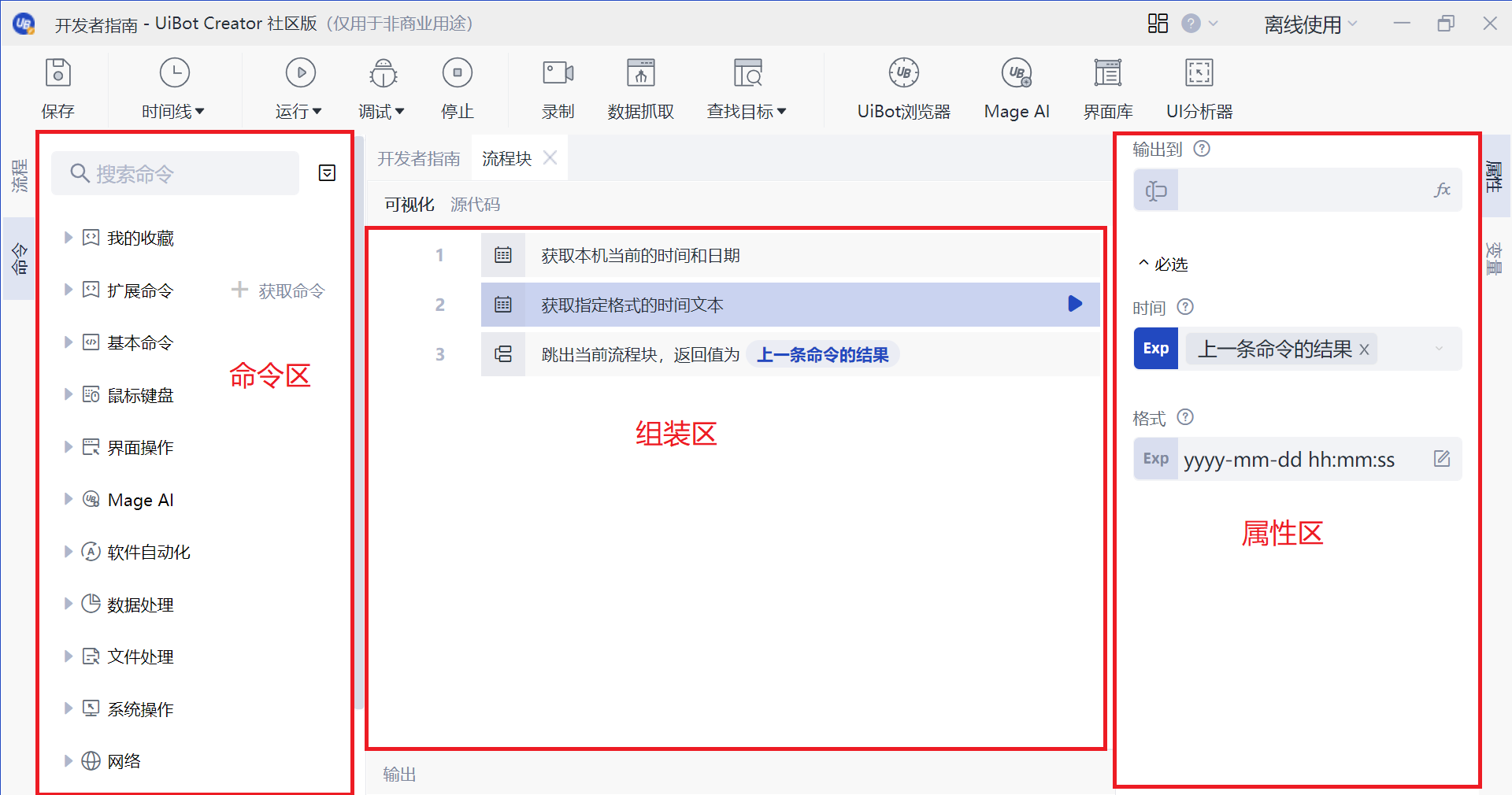Show help for 时间 property

1185,307
